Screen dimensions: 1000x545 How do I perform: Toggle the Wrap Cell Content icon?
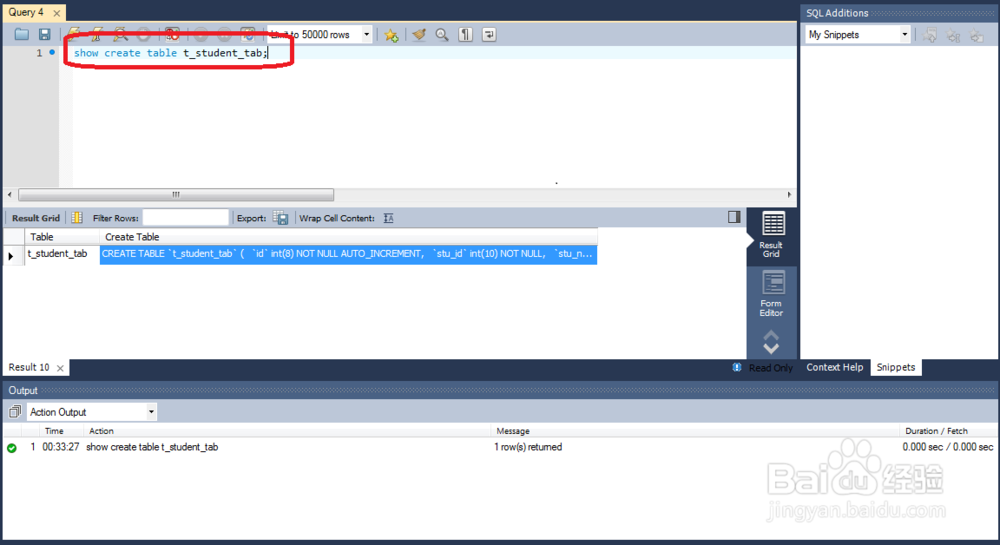pos(388,218)
